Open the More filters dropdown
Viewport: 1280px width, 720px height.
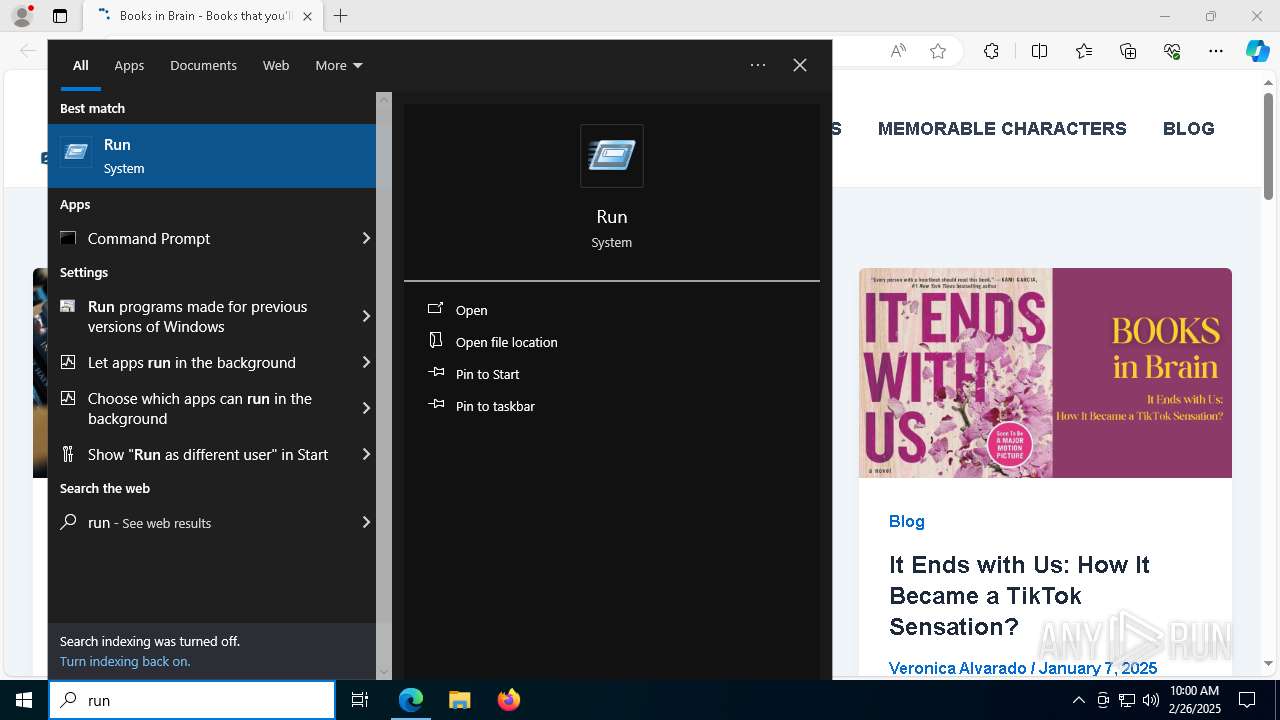[x=339, y=65]
